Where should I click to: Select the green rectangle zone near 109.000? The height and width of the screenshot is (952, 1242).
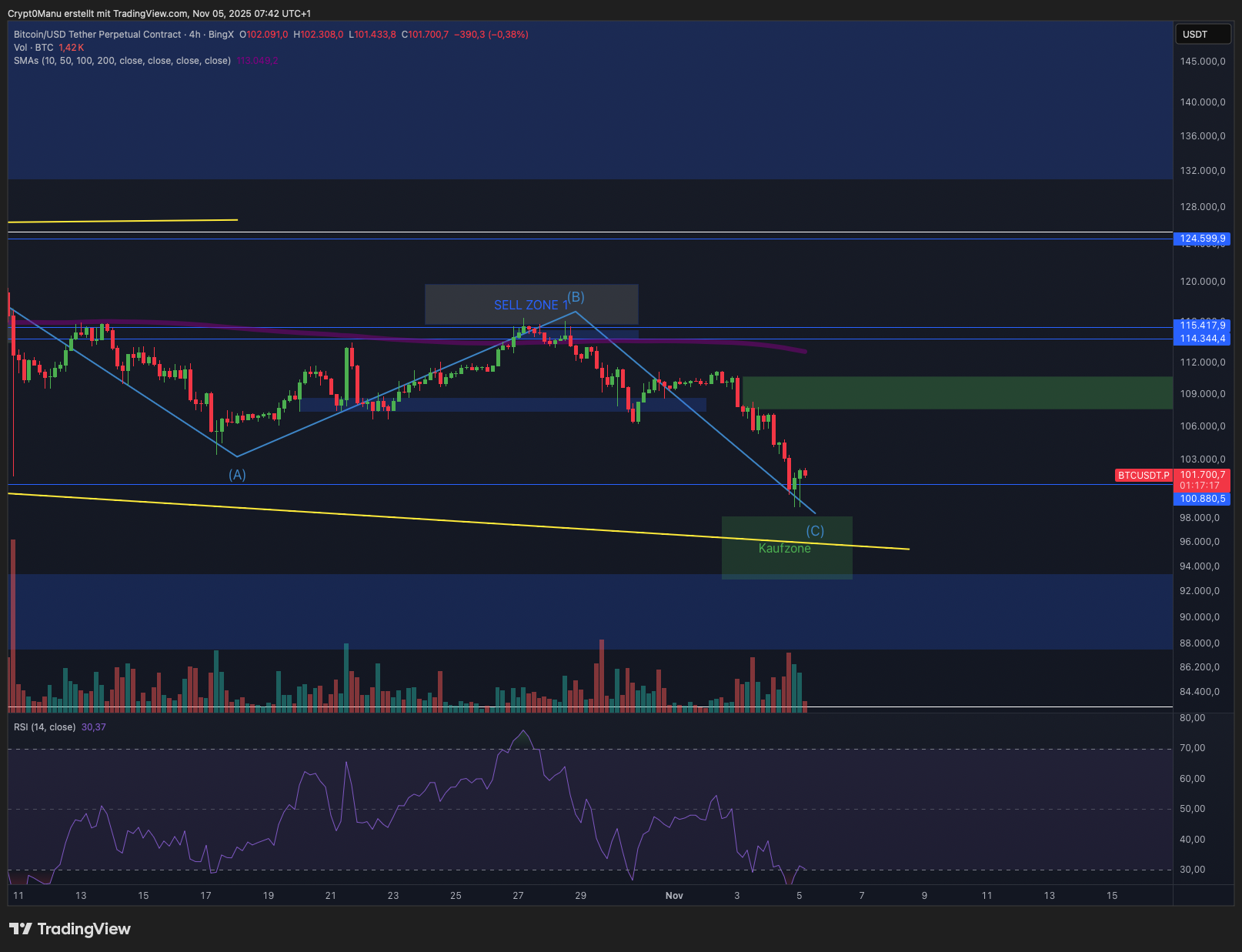[x=954, y=392]
